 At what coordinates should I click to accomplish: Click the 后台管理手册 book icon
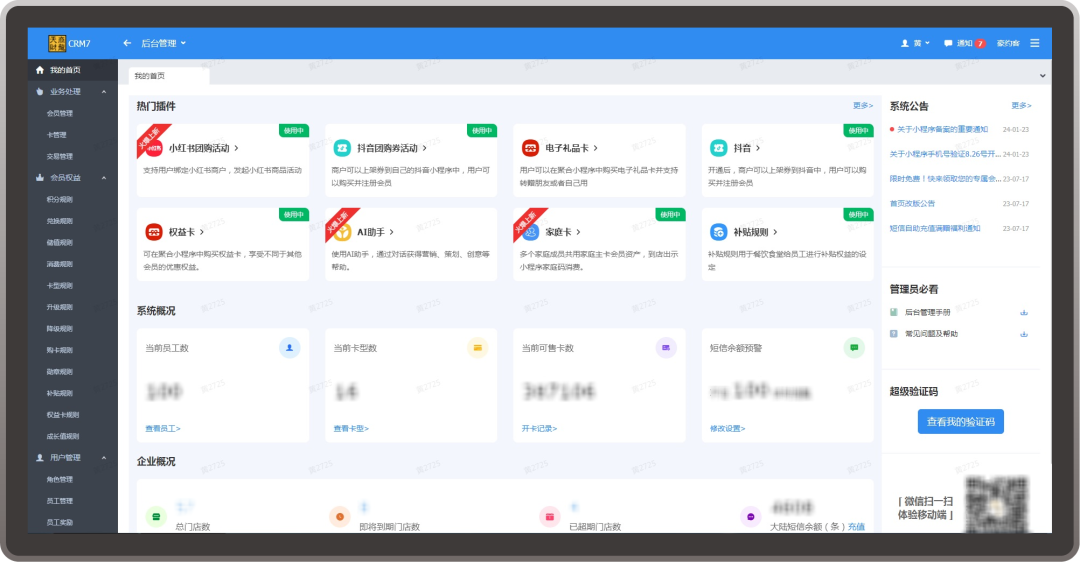click(894, 312)
